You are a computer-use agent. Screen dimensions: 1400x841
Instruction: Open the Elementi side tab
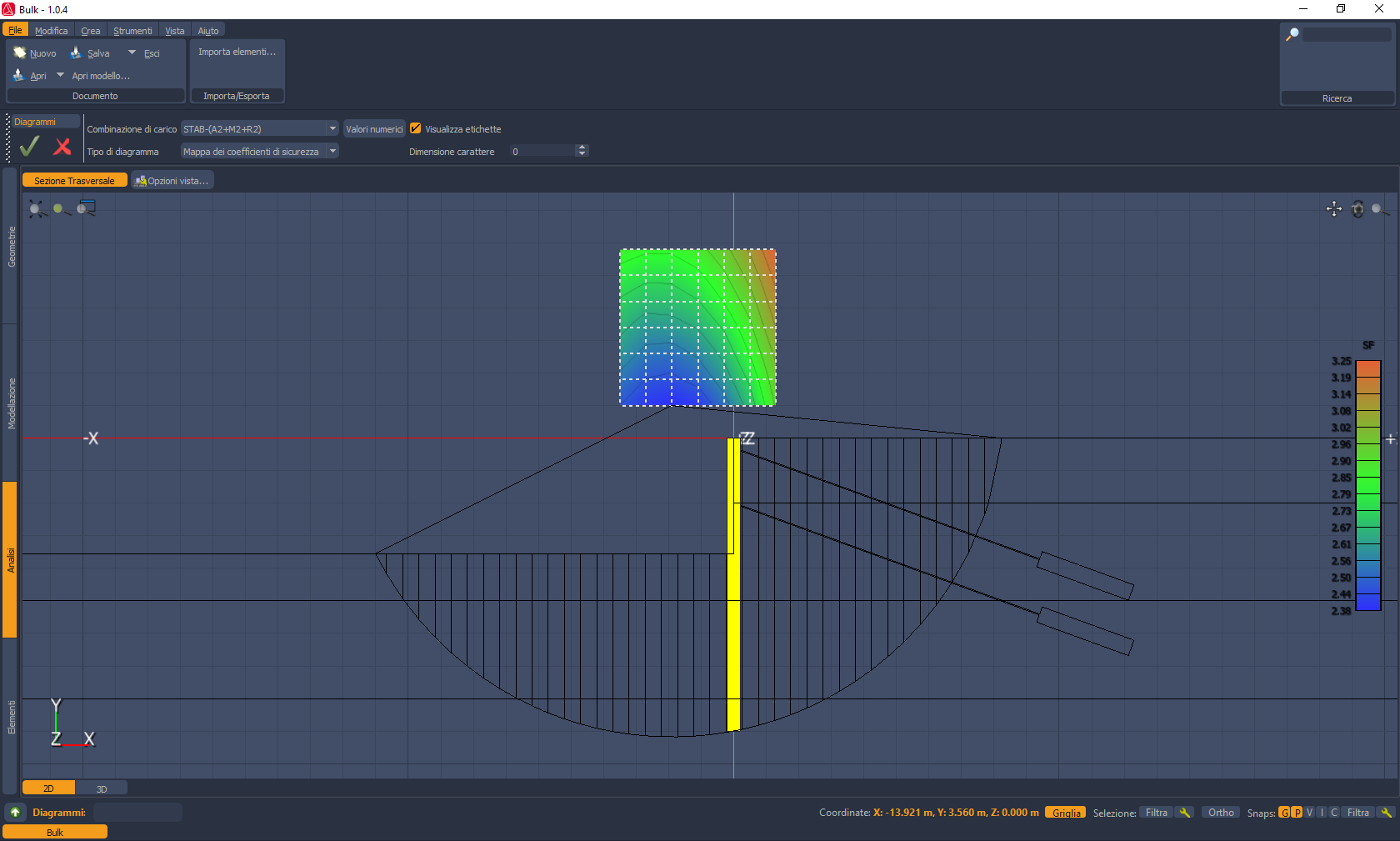pyautogui.click(x=11, y=717)
